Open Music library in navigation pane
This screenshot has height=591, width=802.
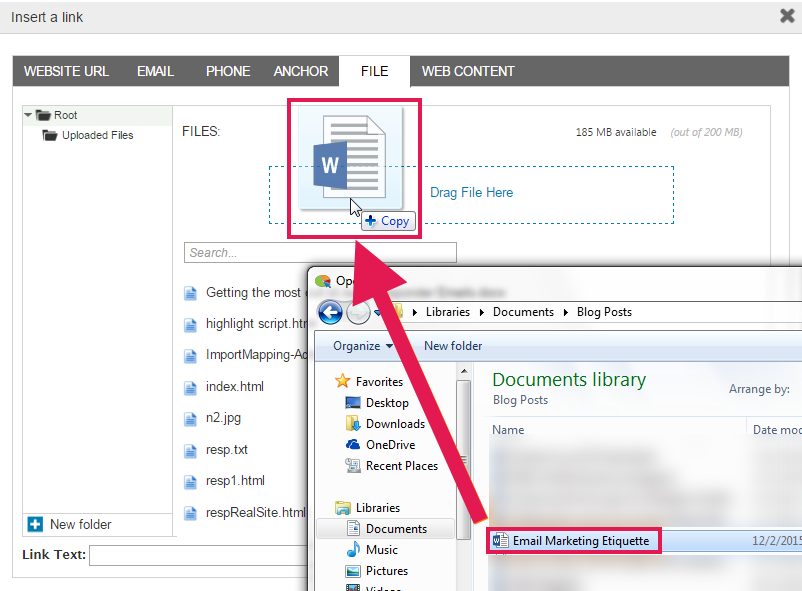coord(382,550)
